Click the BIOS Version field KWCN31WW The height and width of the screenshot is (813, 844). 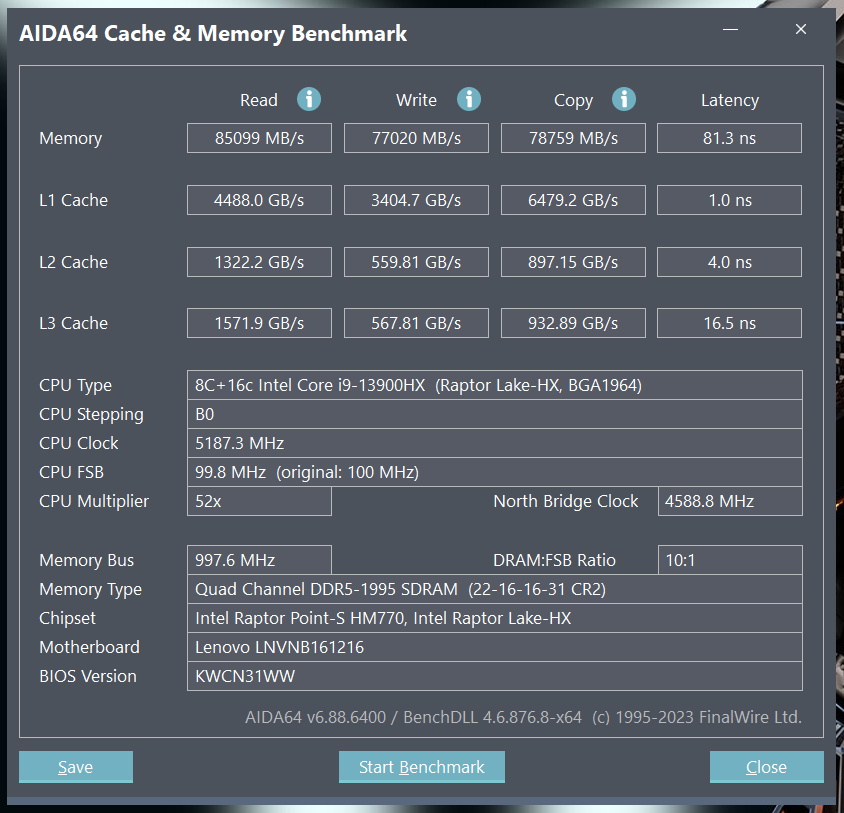[x=495, y=676]
